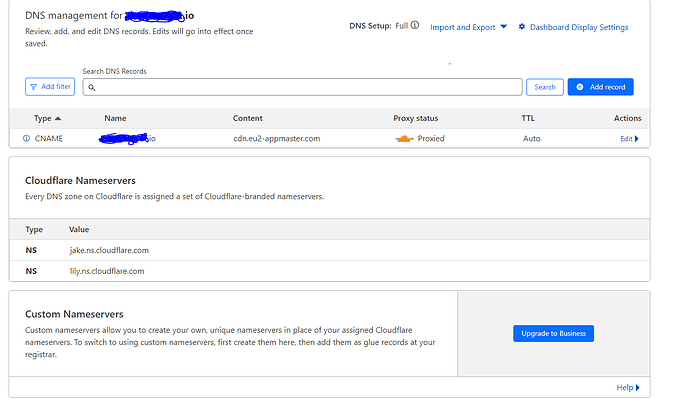Focus the Search DNS Records field
Screen dimensions: 690x410
tap(302, 87)
